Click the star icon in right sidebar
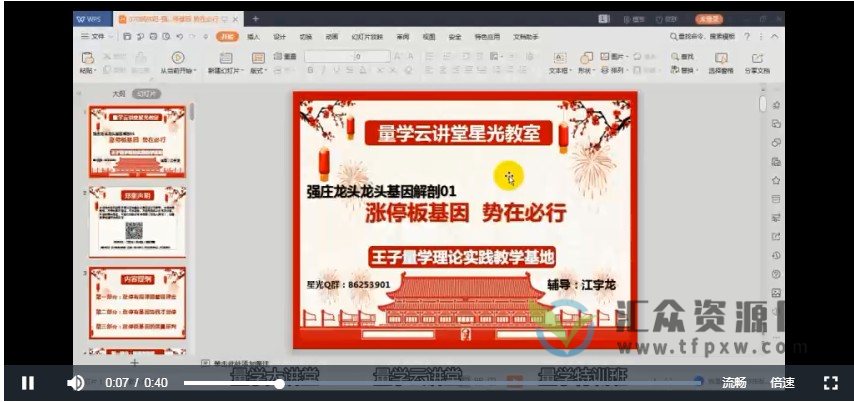Screen dimensions: 854x402 776,180
